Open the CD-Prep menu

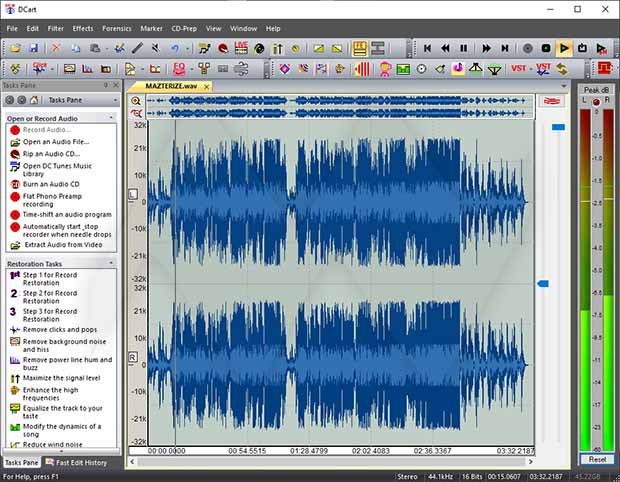pyautogui.click(x=184, y=28)
